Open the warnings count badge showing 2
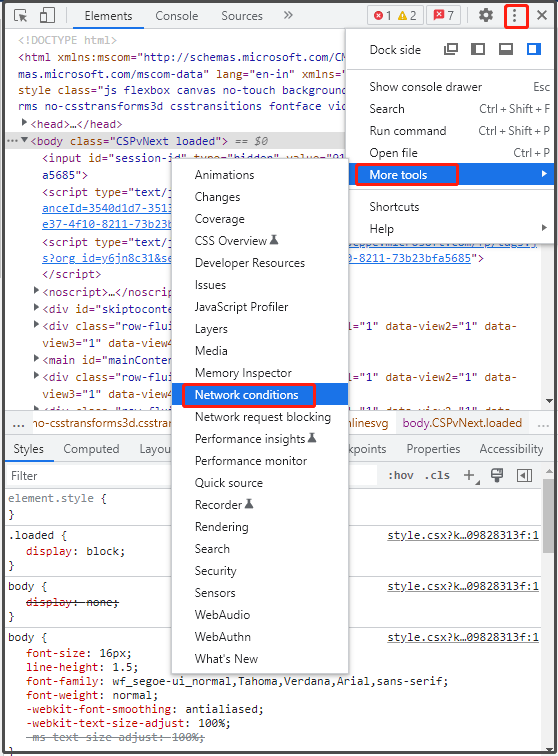The height and width of the screenshot is (756, 558). click(407, 15)
